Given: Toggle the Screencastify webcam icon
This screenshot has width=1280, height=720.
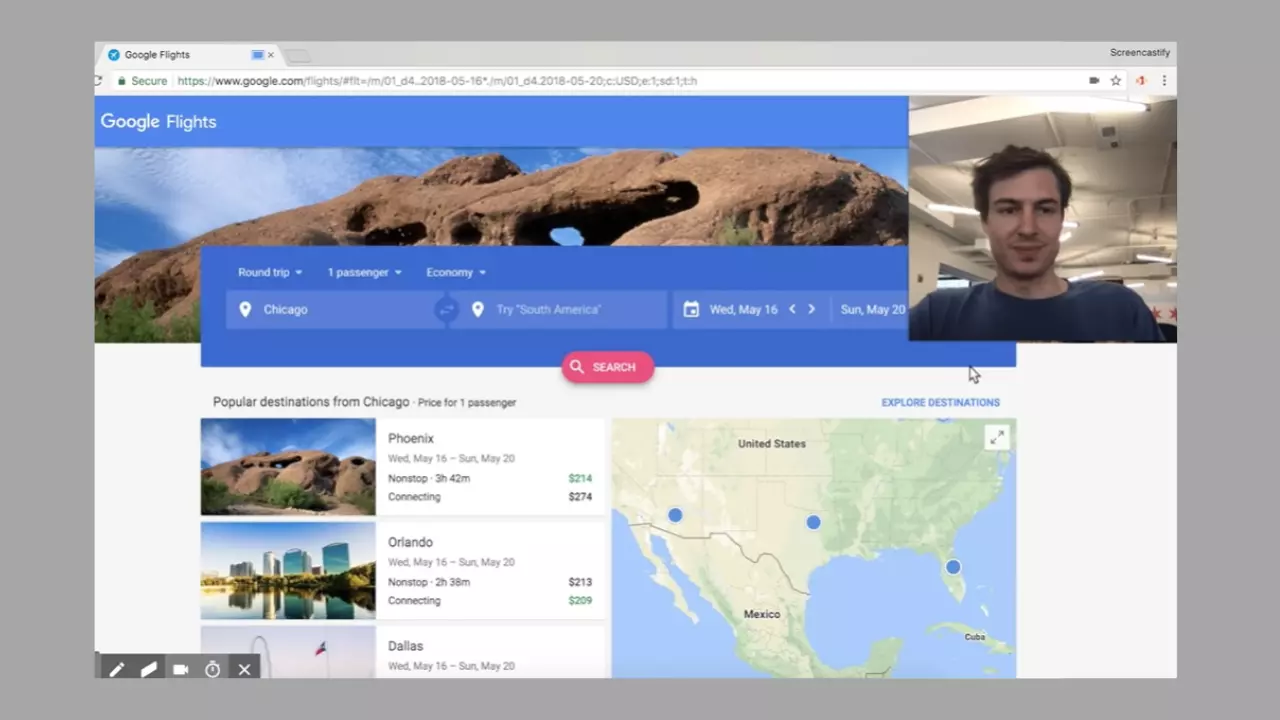Looking at the screenshot, I should (x=181, y=670).
